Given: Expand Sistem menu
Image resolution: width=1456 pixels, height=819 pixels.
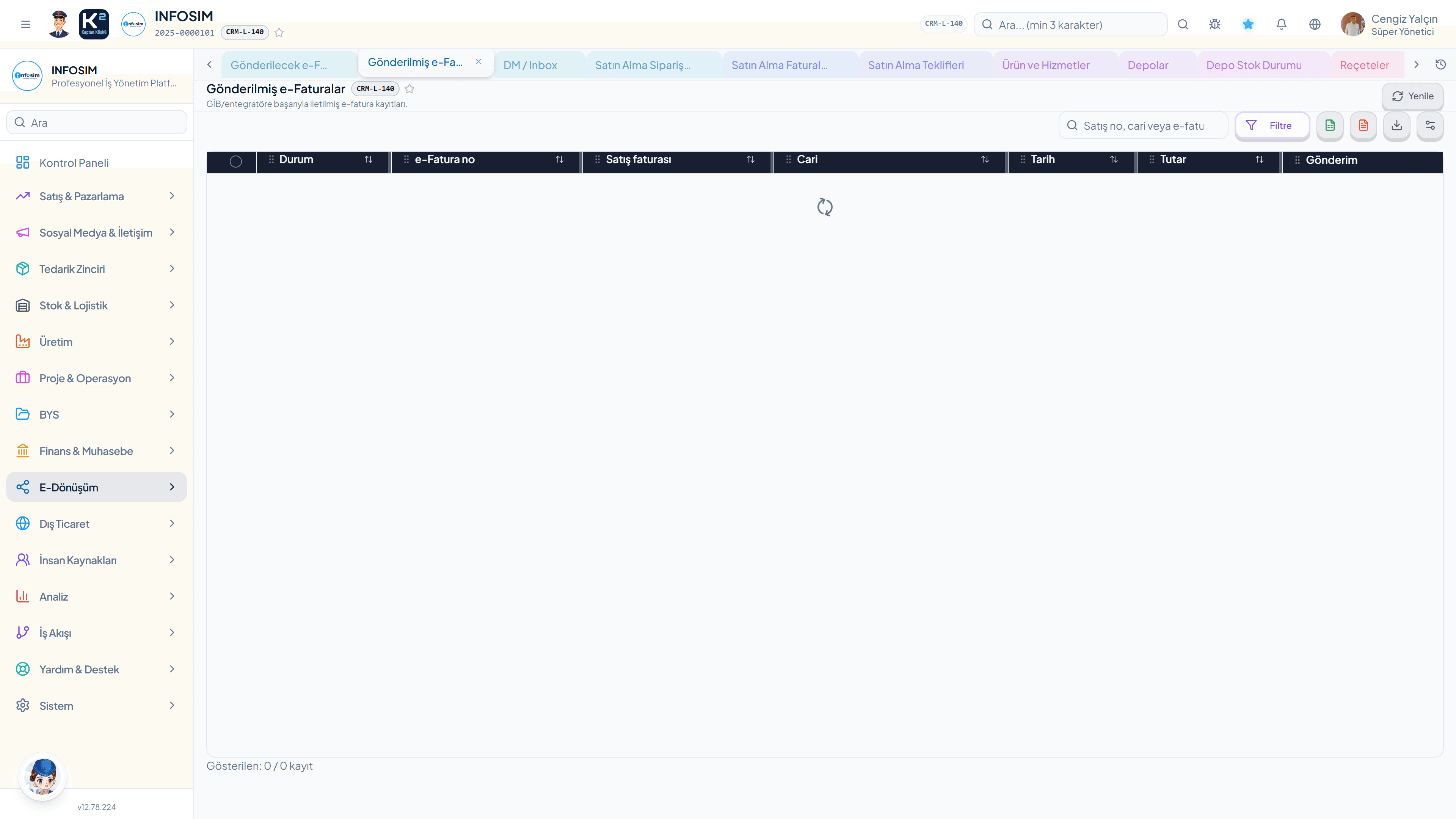Looking at the screenshot, I should click(x=97, y=705).
